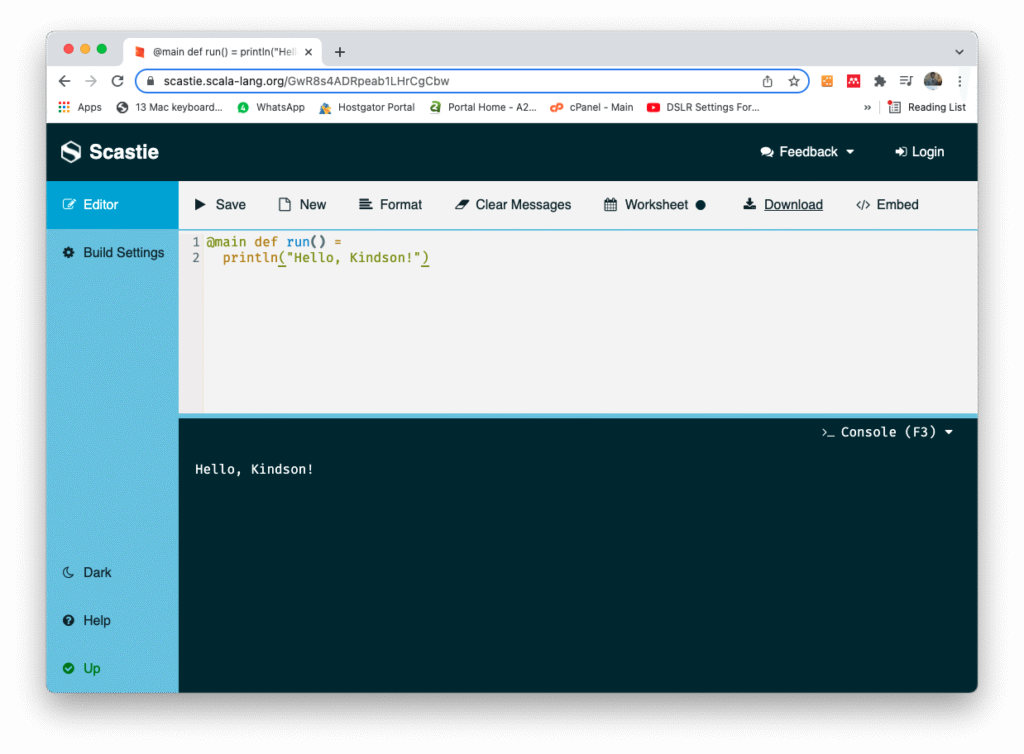The image size is (1024, 754).
Task: Open the Chrome extensions puzzle menu
Action: click(879, 81)
